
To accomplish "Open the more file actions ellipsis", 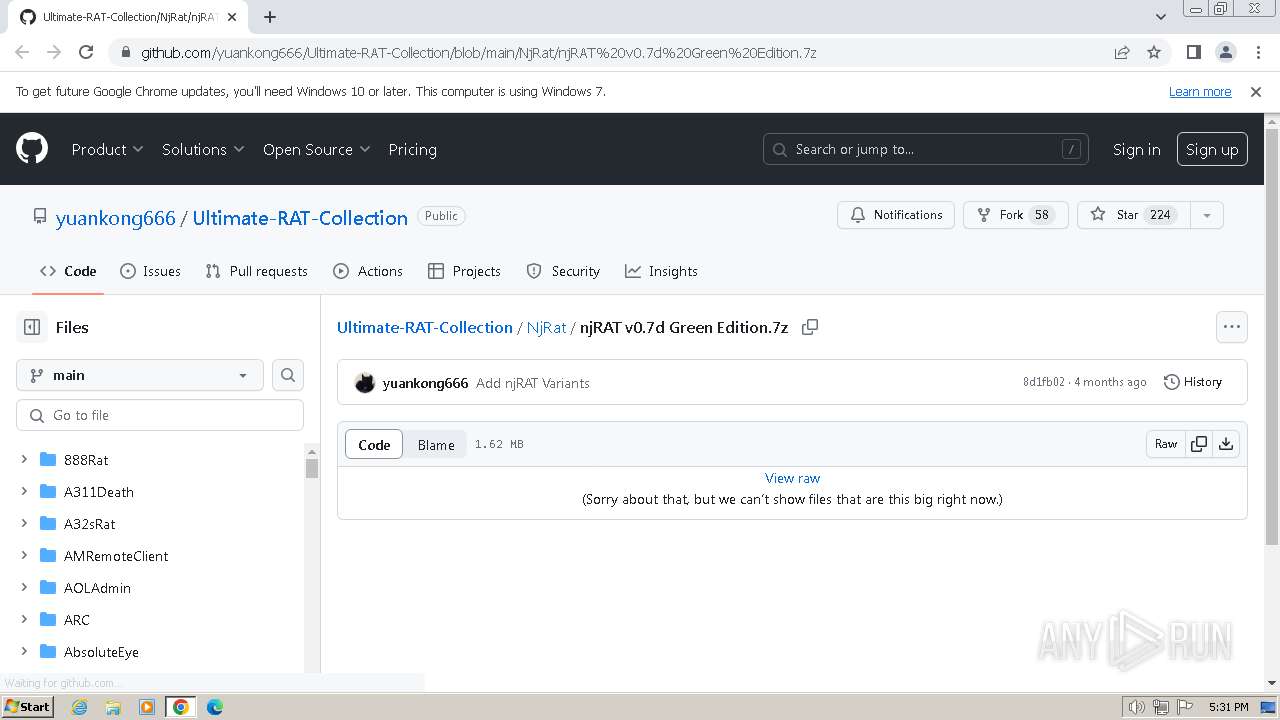I will (1231, 327).
